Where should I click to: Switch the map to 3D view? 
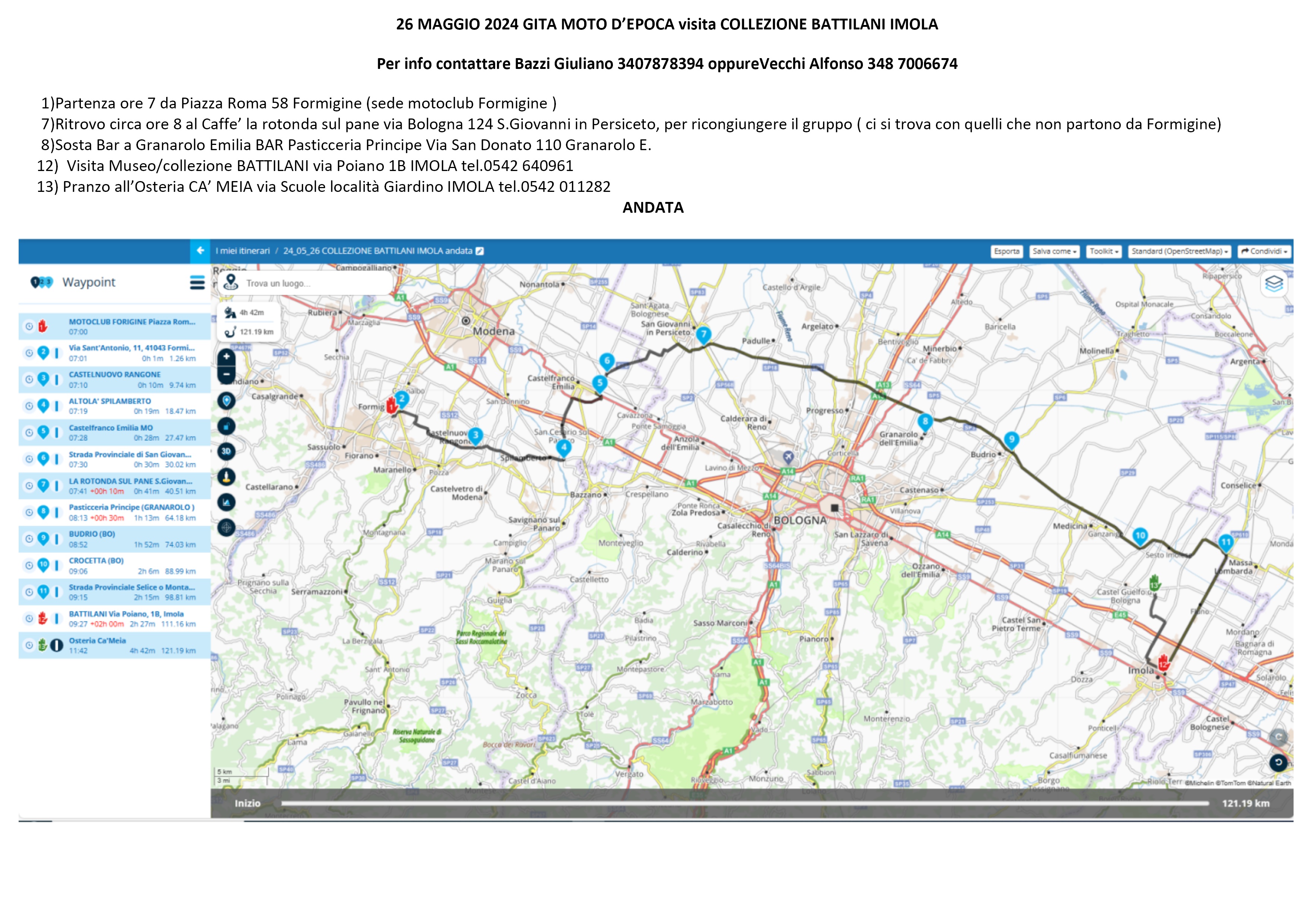point(226,452)
